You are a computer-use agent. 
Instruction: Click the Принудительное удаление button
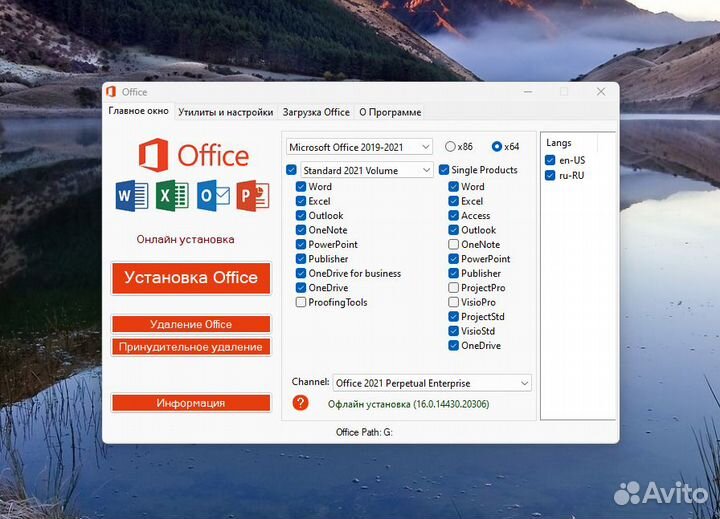(x=191, y=347)
